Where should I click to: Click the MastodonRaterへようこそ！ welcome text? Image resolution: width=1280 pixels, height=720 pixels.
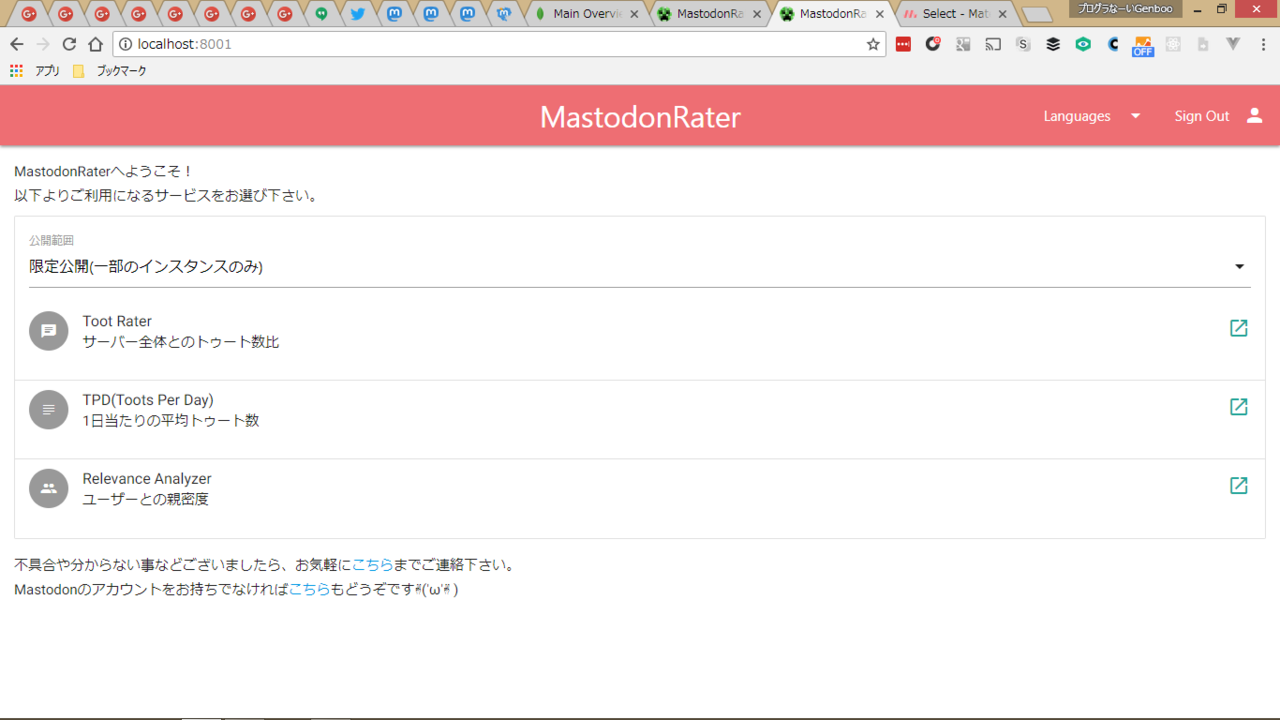[x=104, y=172]
